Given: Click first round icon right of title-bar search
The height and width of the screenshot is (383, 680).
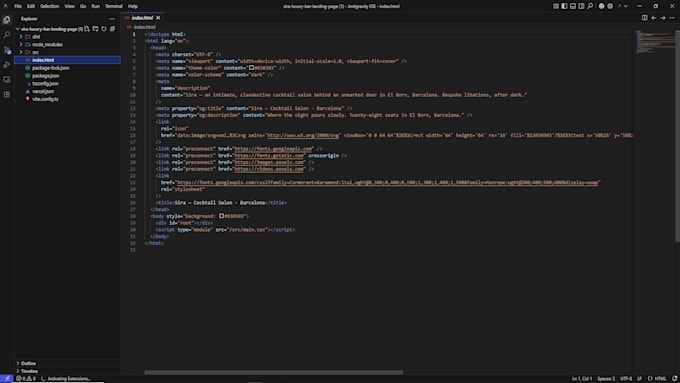Looking at the screenshot, I should (602, 6).
